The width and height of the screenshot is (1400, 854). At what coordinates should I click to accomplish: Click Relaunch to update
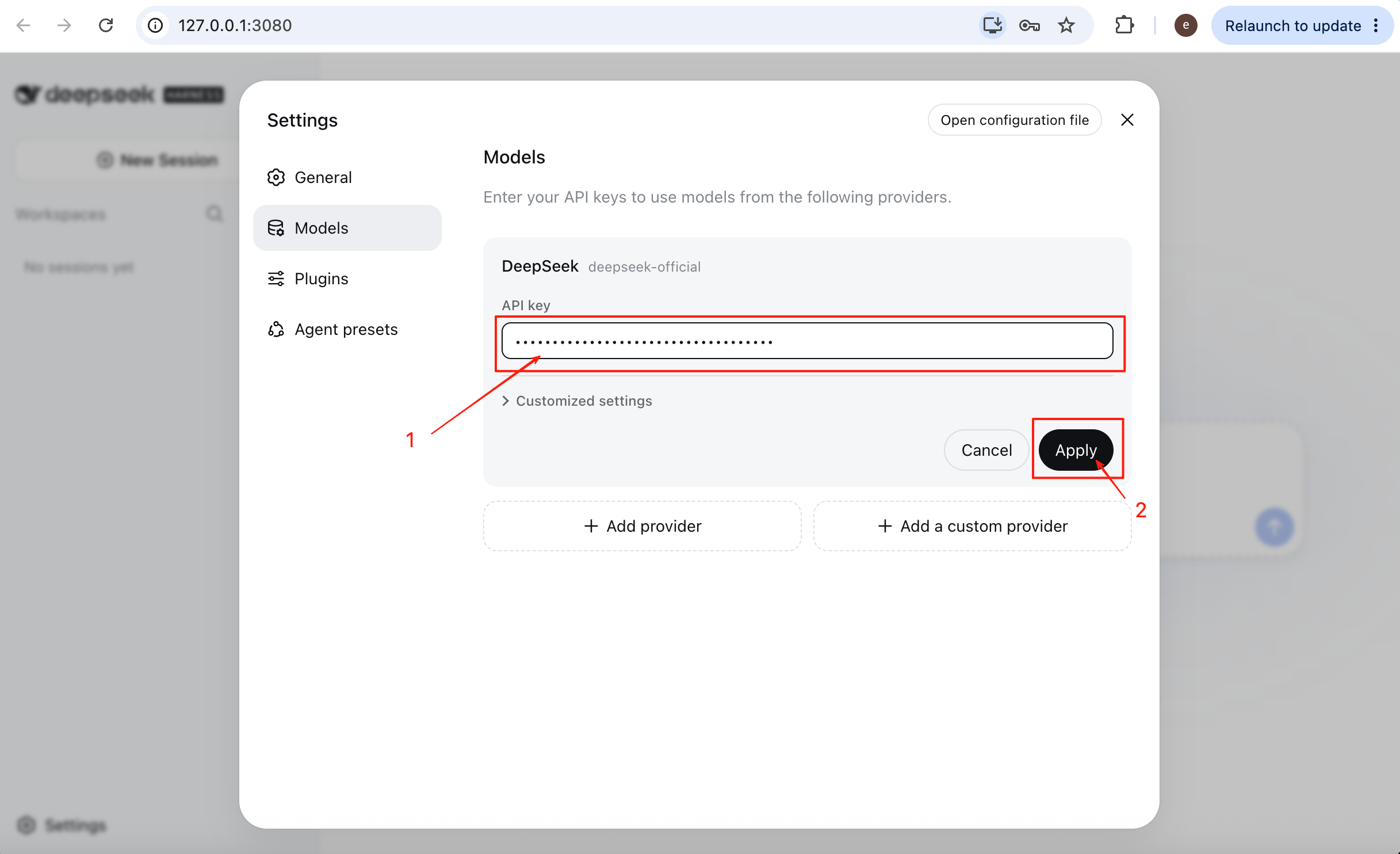point(1293,25)
